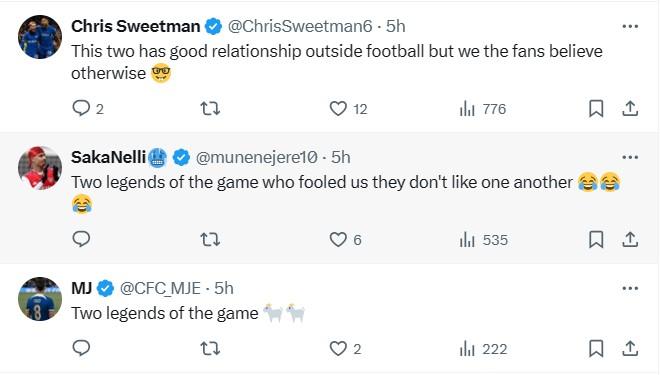Bookmark Chris Sweetman's tweet
Image resolution: width=660 pixels, height=375 pixels.
[x=596, y=109]
